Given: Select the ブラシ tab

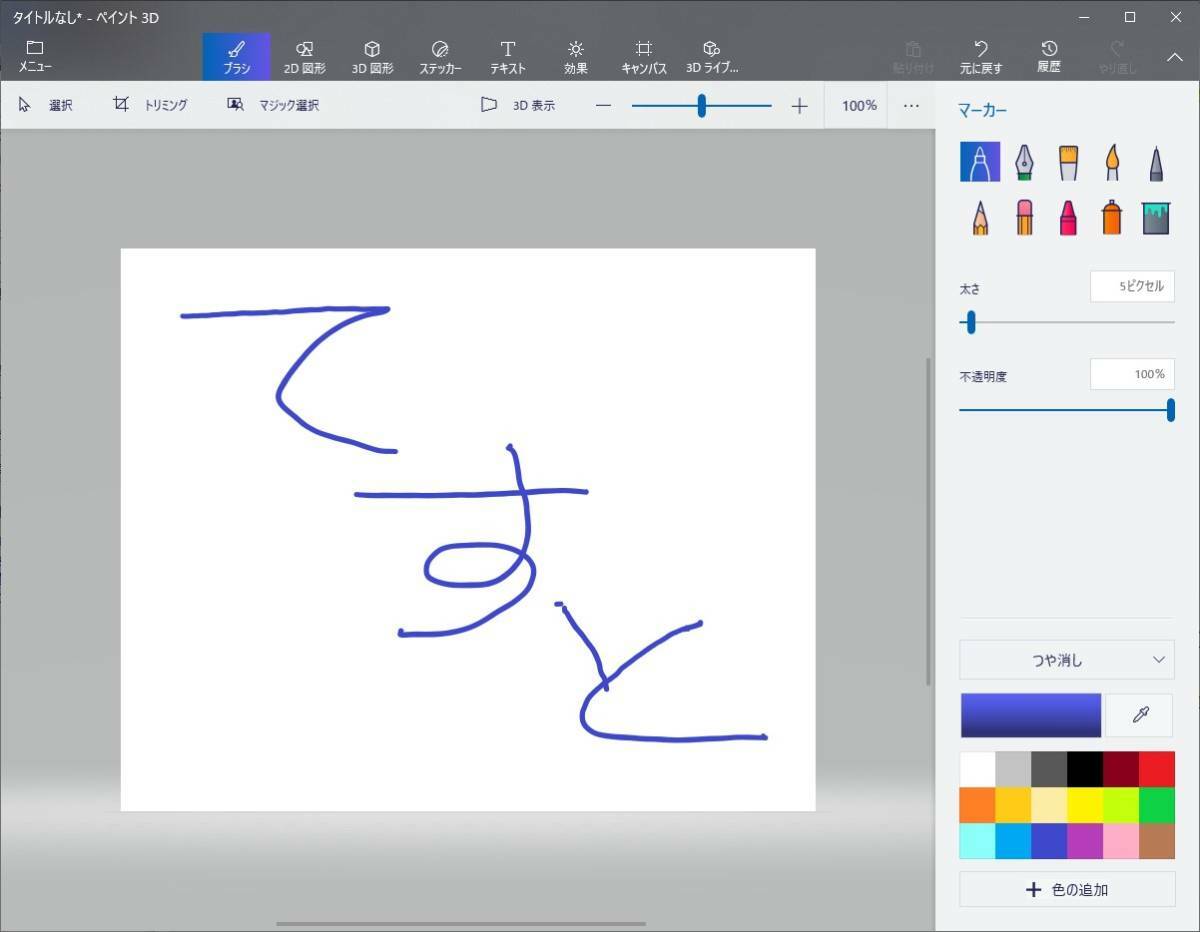Looking at the screenshot, I should pyautogui.click(x=236, y=57).
